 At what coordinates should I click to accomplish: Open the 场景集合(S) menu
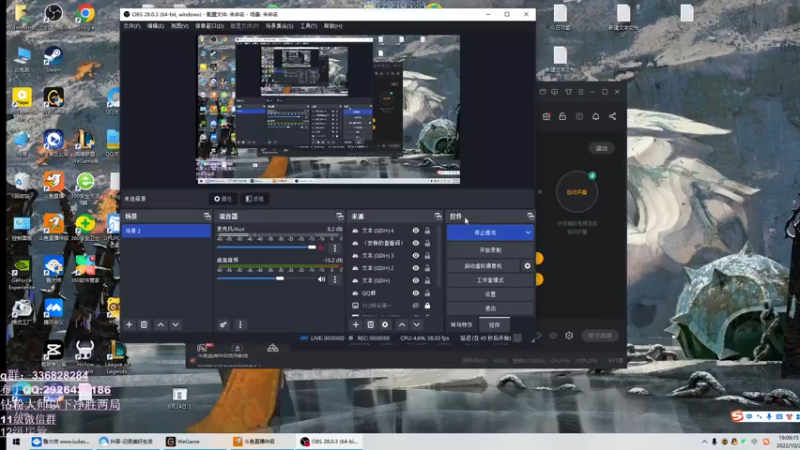click(x=279, y=26)
